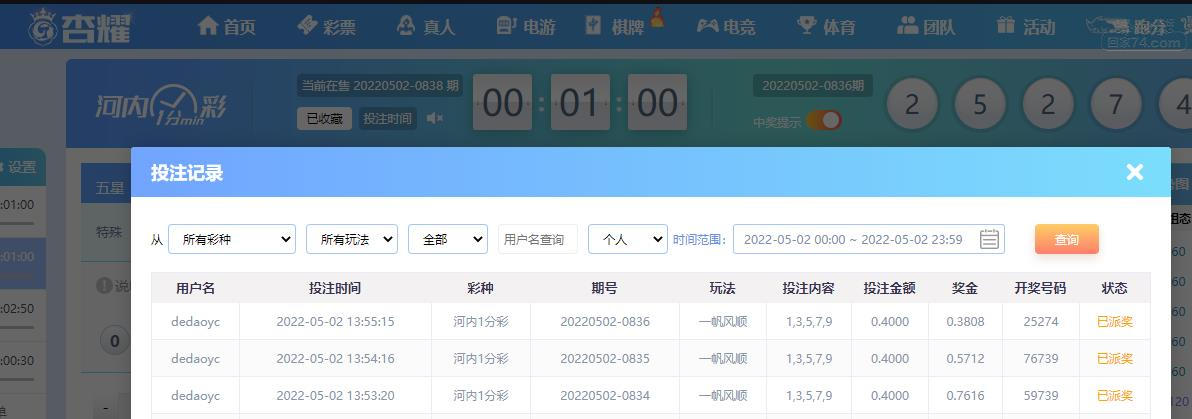Close the 投注记录 dialog
1192x419 pixels.
point(1134,172)
